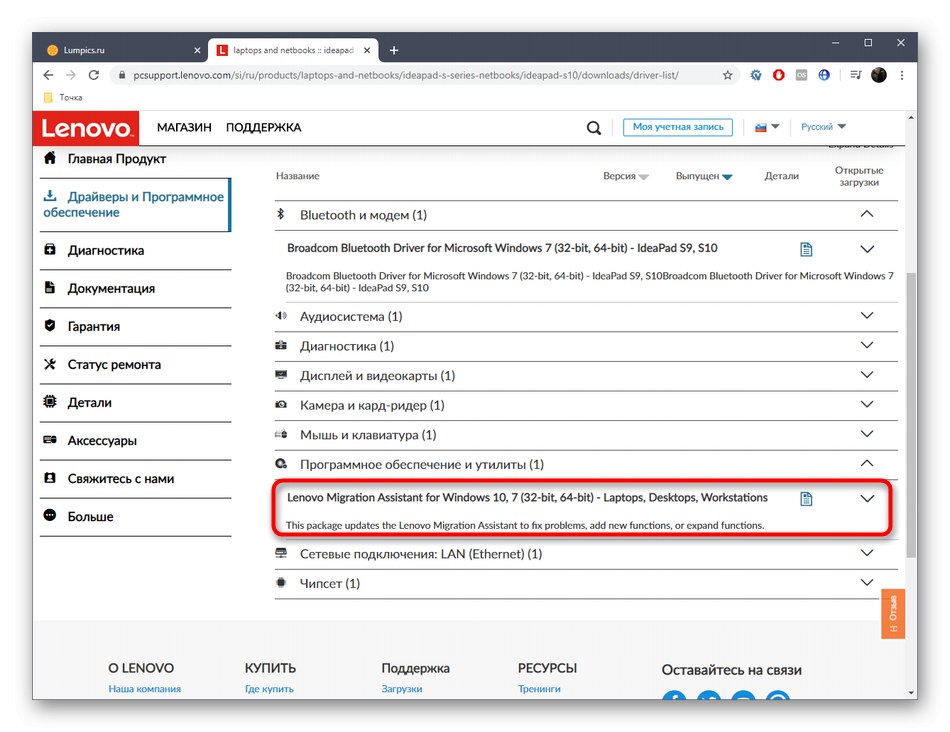Expand Мышь и клавиатура section
The height and width of the screenshot is (732, 950).
[x=867, y=434]
